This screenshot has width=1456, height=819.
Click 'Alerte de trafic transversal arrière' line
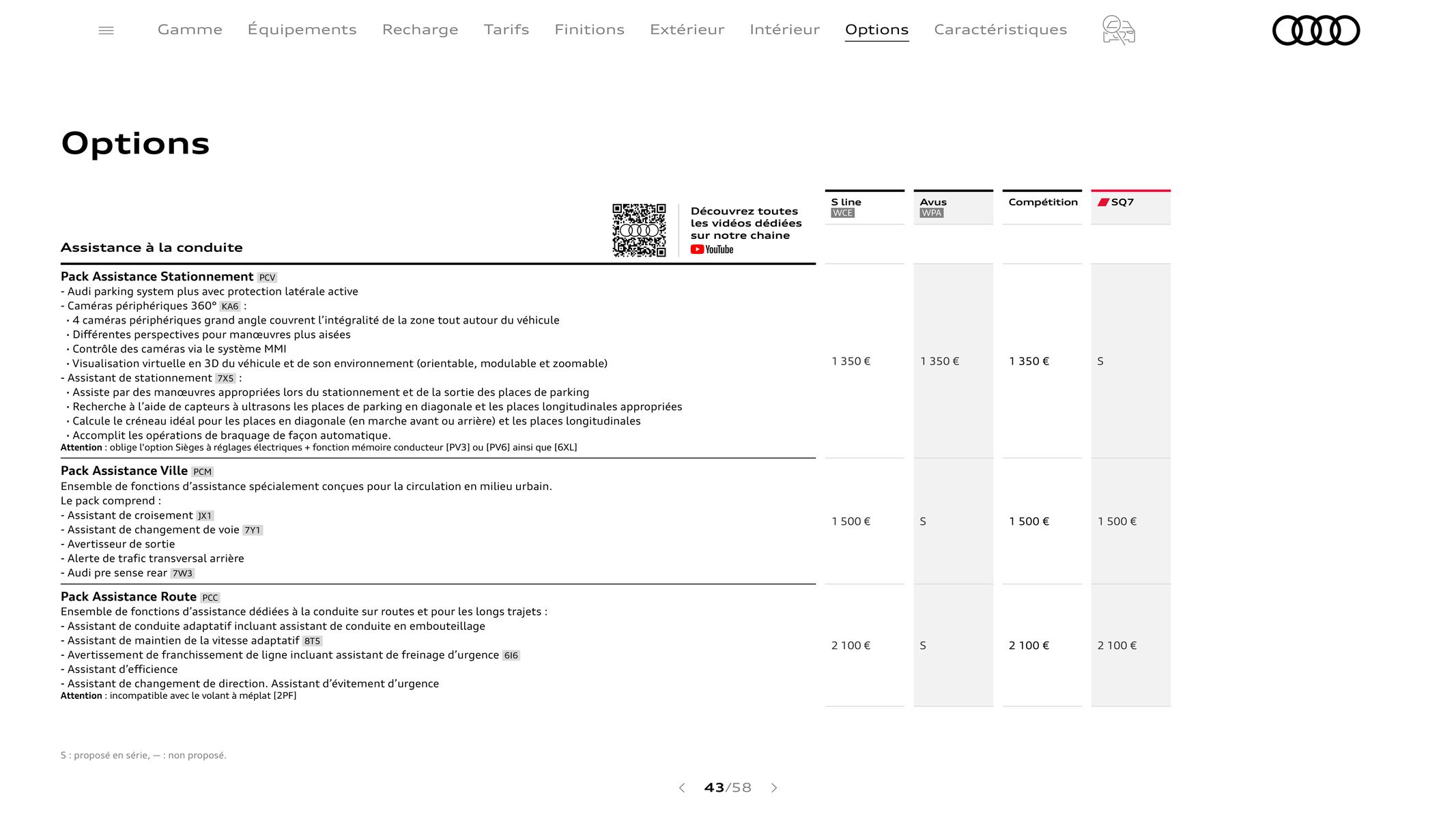pos(152,558)
